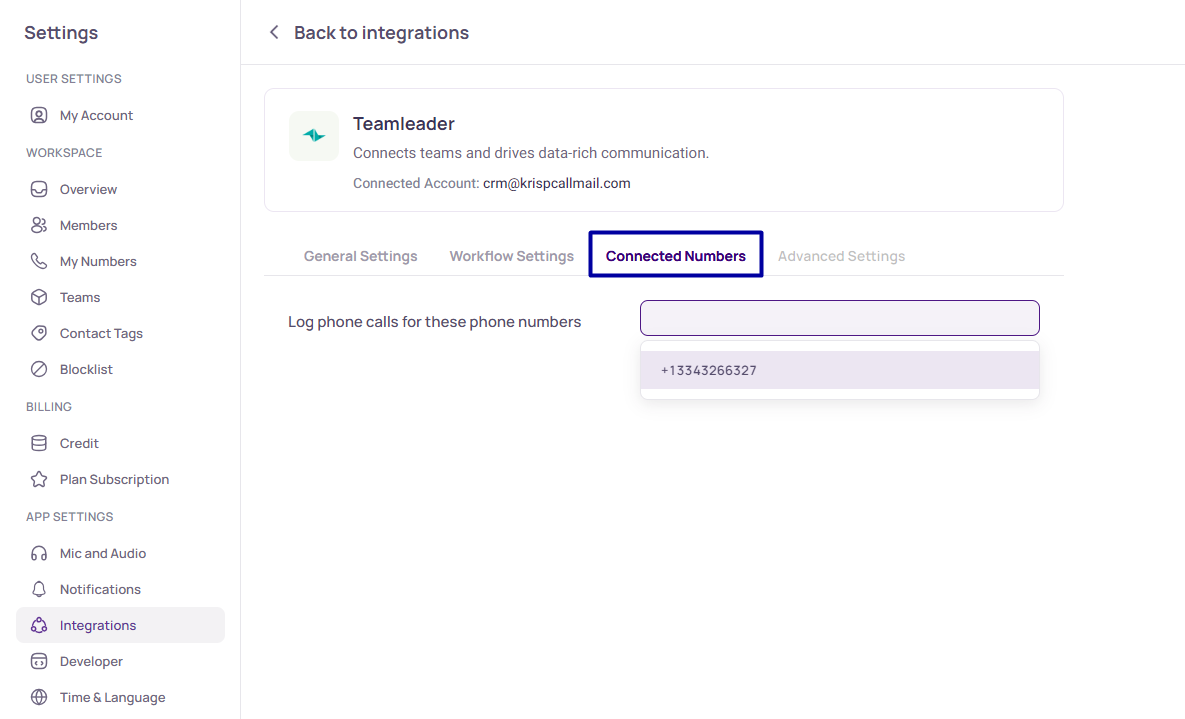This screenshot has height=719, width=1185.
Task: Choose +13343266327 from the dropdown list
Action: pyautogui.click(x=840, y=370)
